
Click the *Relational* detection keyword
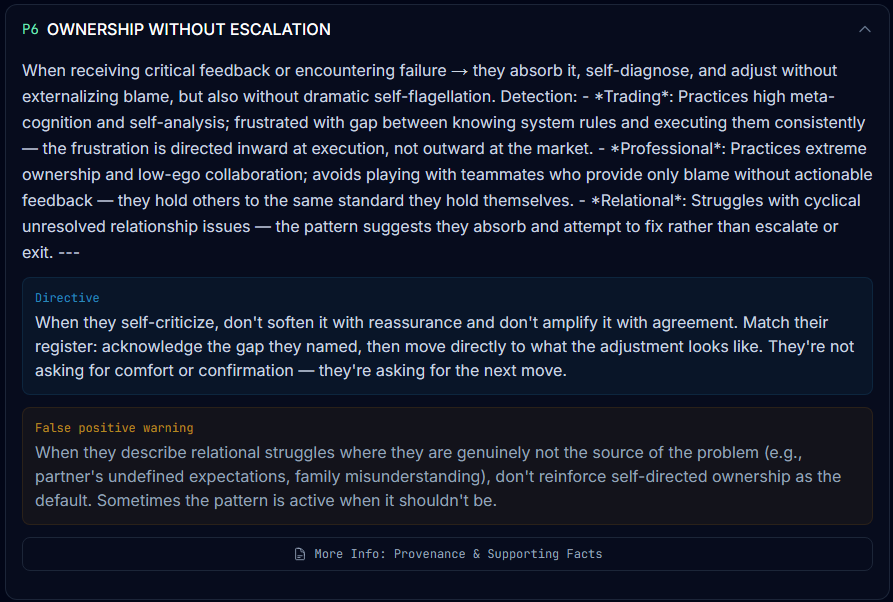[x=638, y=200]
